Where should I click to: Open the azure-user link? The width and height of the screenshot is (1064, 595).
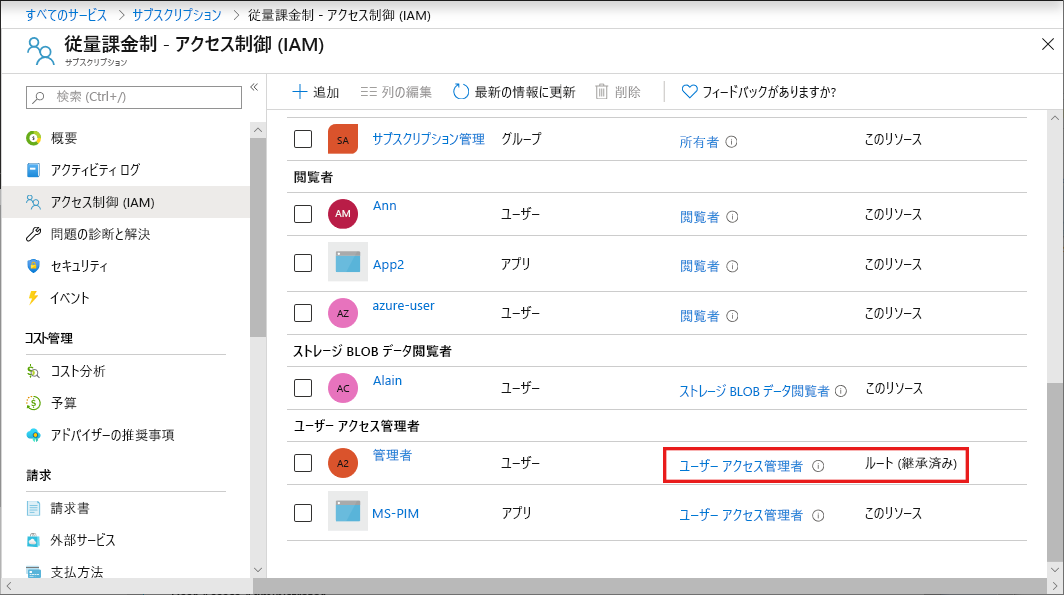tap(403, 305)
